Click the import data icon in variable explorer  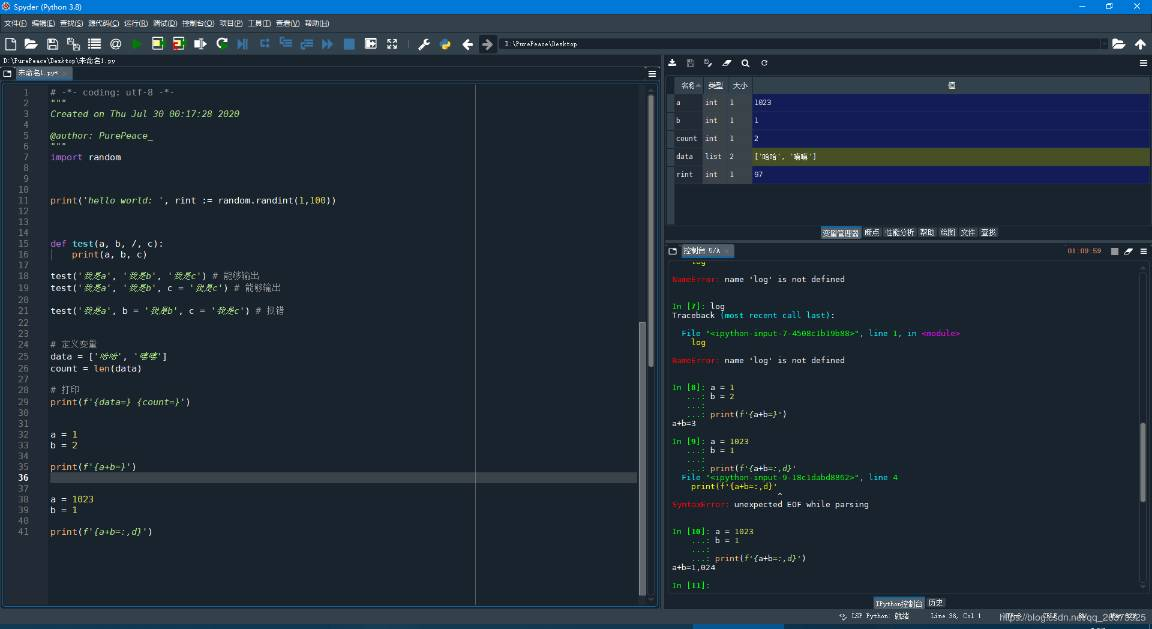[673, 63]
